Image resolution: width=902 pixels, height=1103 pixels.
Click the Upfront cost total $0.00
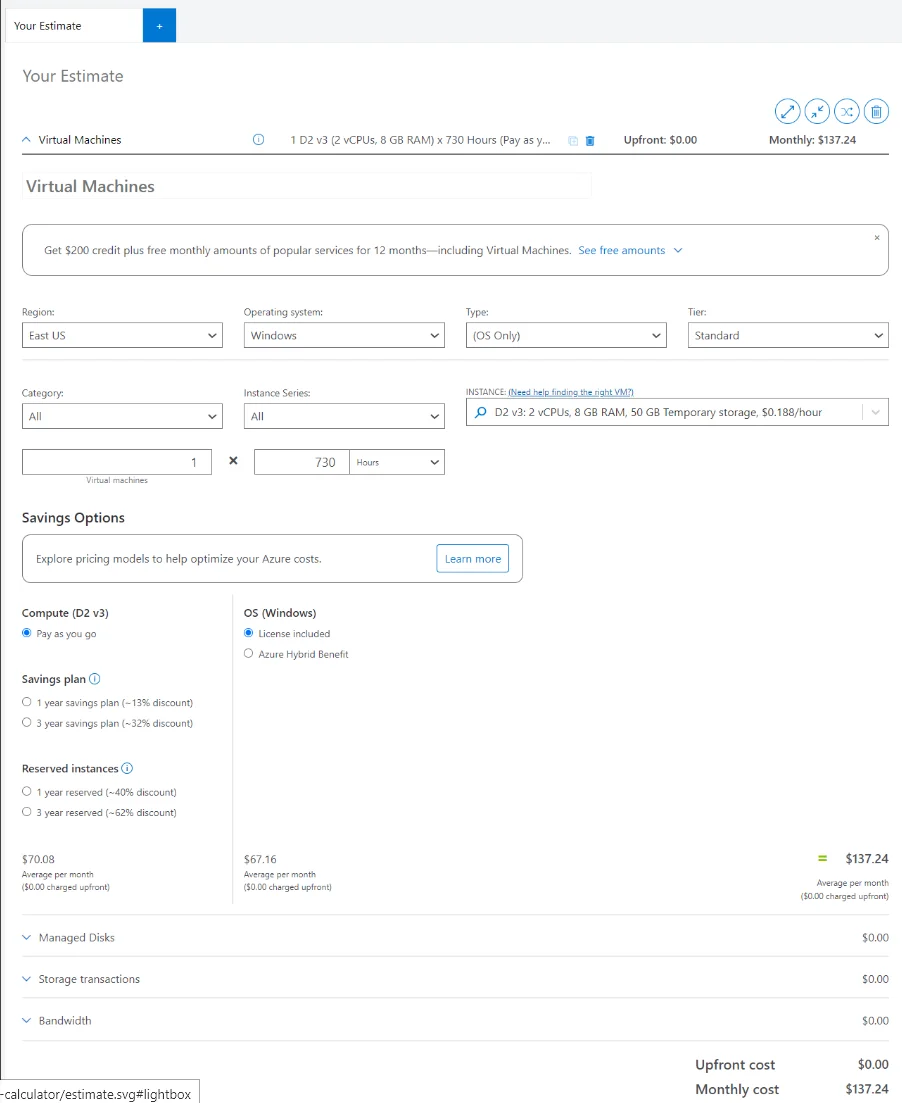pyautogui.click(x=873, y=1064)
